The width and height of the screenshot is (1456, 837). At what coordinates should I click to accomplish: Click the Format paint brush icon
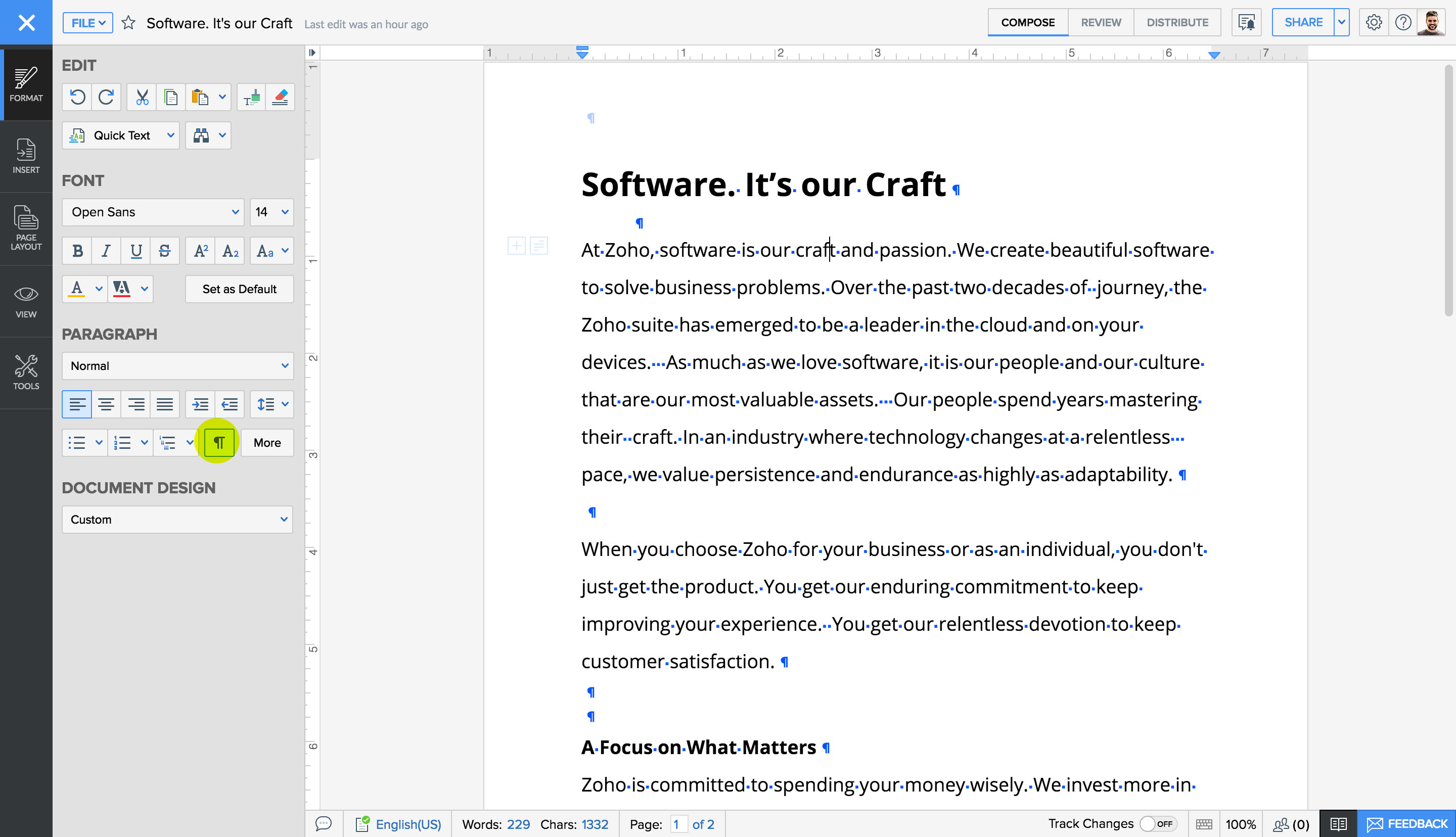tap(252, 97)
